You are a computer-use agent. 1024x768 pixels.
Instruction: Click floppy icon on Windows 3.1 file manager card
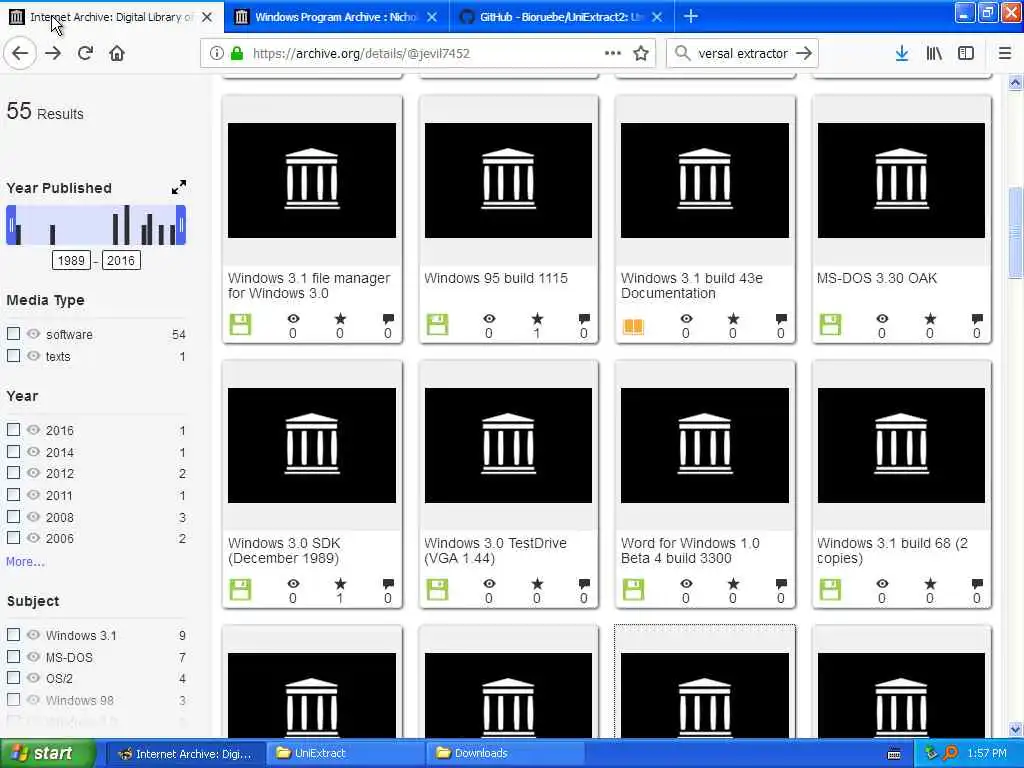(x=240, y=325)
